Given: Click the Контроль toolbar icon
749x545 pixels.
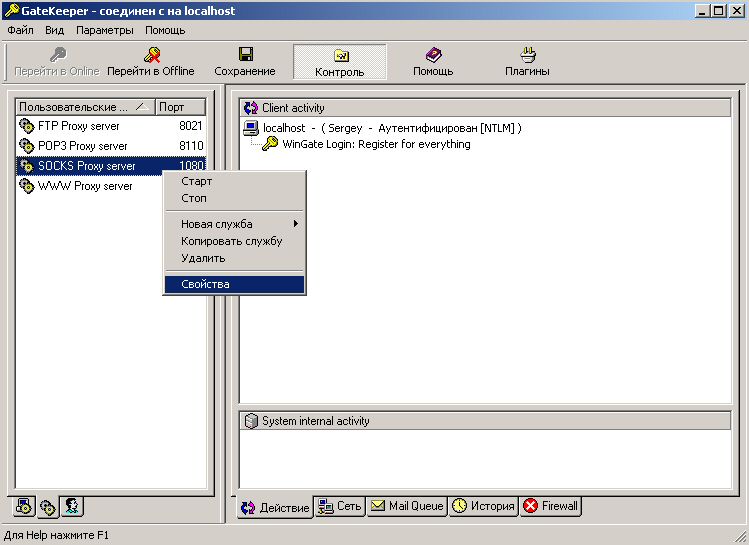Looking at the screenshot, I should click(341, 56).
